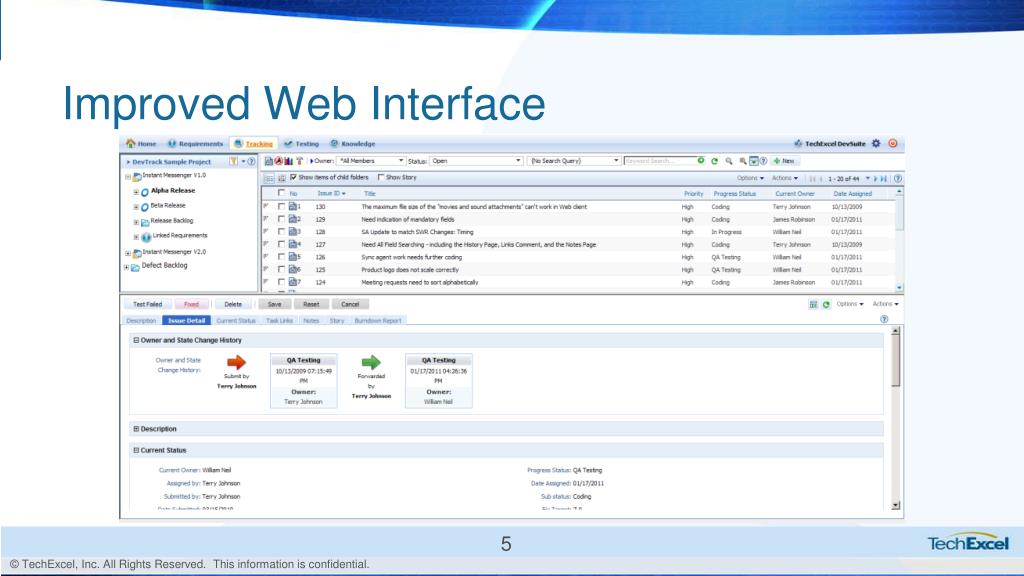Open the '(No Search Query)' dropdown
This screenshot has width=1024, height=576.
pos(573,161)
